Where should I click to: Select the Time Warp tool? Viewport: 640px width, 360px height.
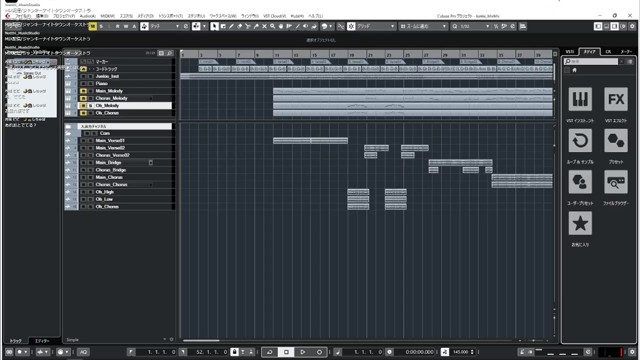click(289, 26)
